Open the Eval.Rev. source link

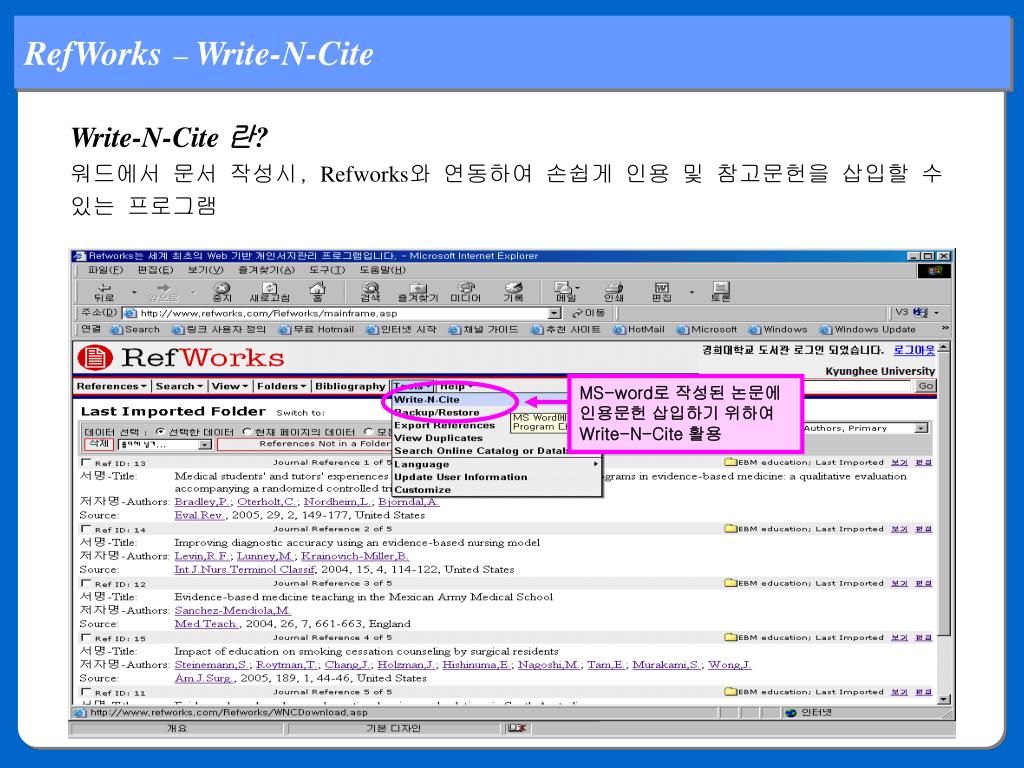[x=200, y=515]
